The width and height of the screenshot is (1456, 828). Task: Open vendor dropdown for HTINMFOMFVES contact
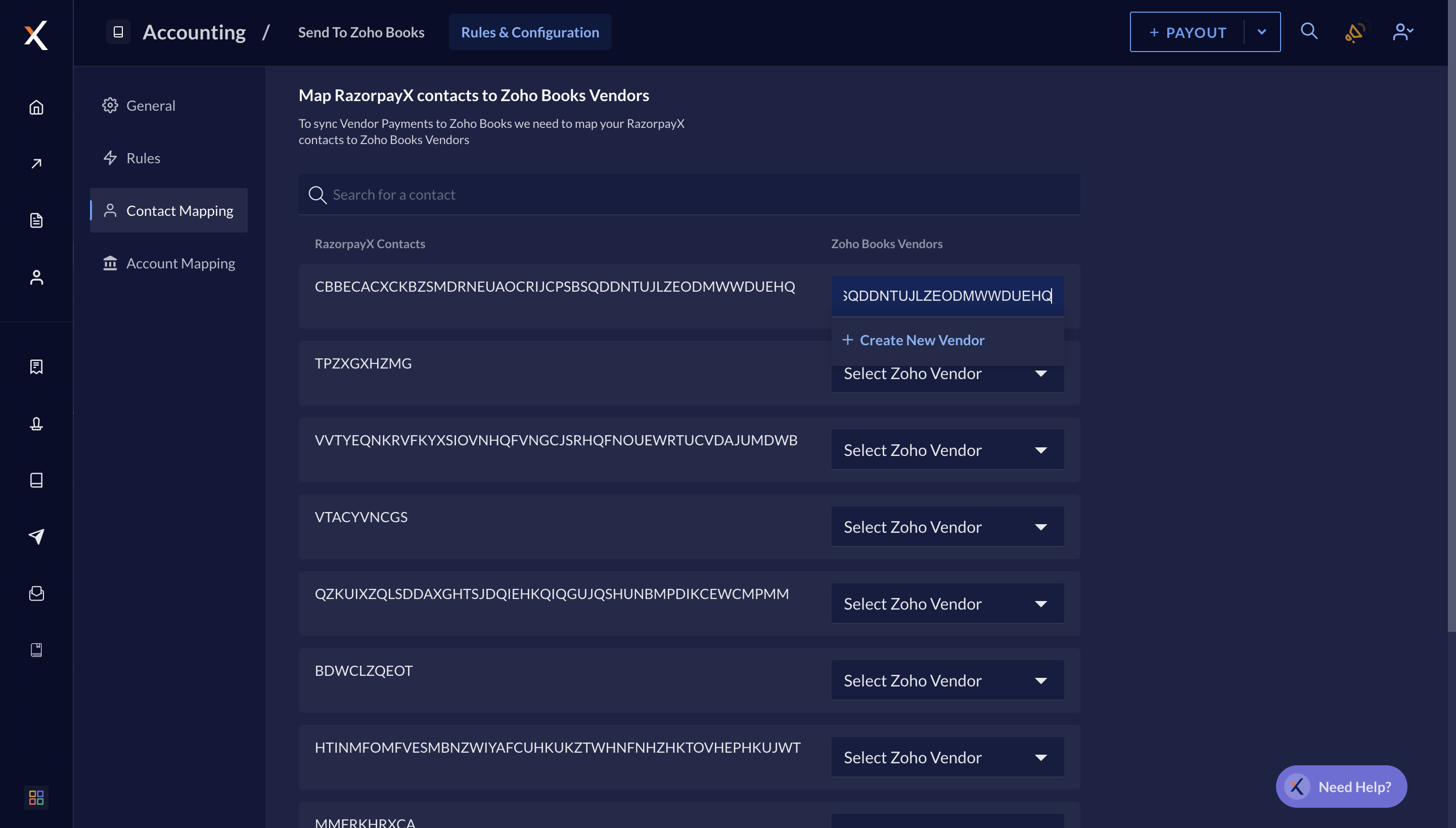[x=947, y=757]
